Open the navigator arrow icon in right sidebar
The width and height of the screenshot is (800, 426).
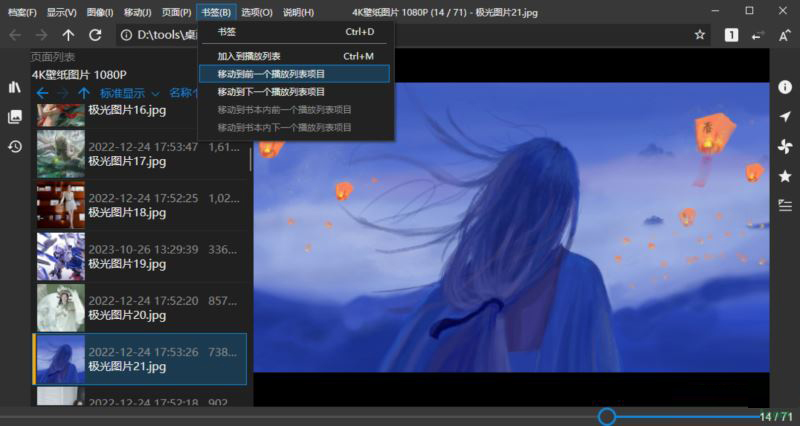[785, 116]
